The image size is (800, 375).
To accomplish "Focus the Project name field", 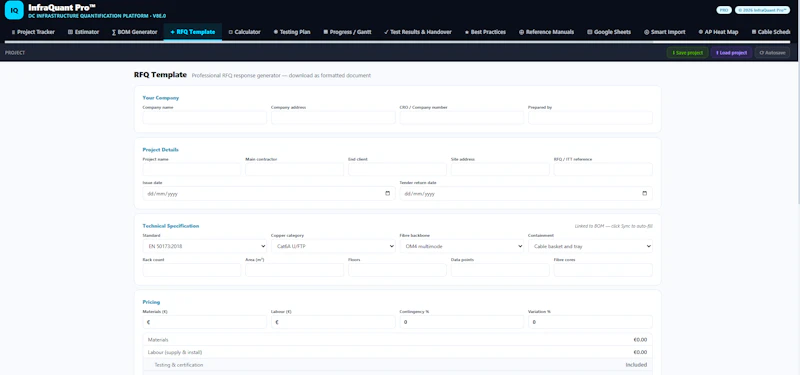I will click(x=192, y=169).
